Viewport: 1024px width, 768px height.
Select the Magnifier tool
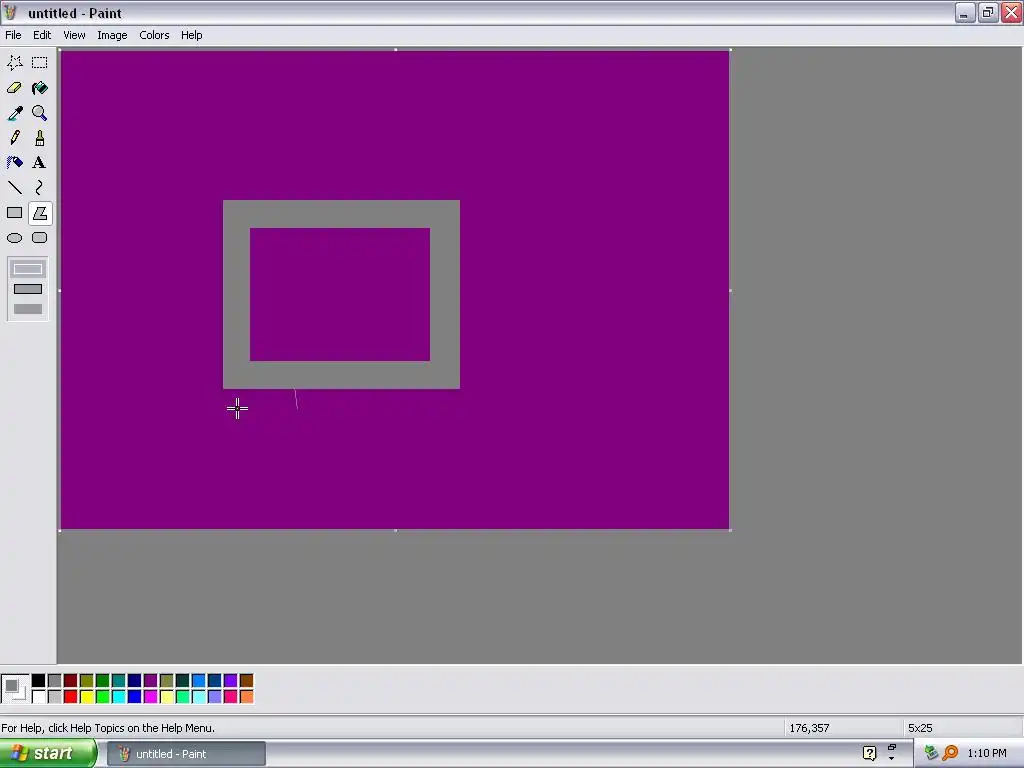coord(40,113)
